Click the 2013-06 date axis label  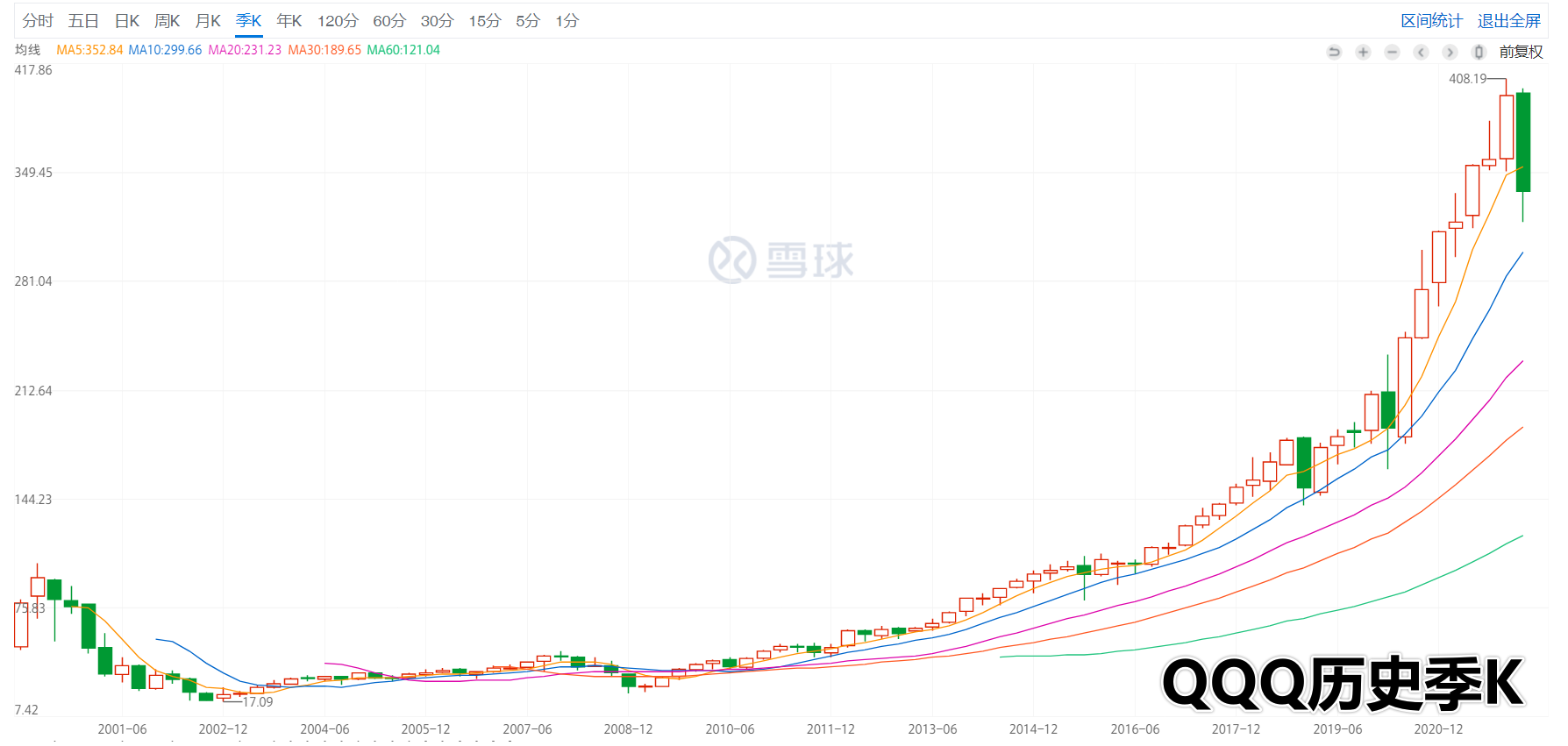pyautogui.click(x=932, y=729)
